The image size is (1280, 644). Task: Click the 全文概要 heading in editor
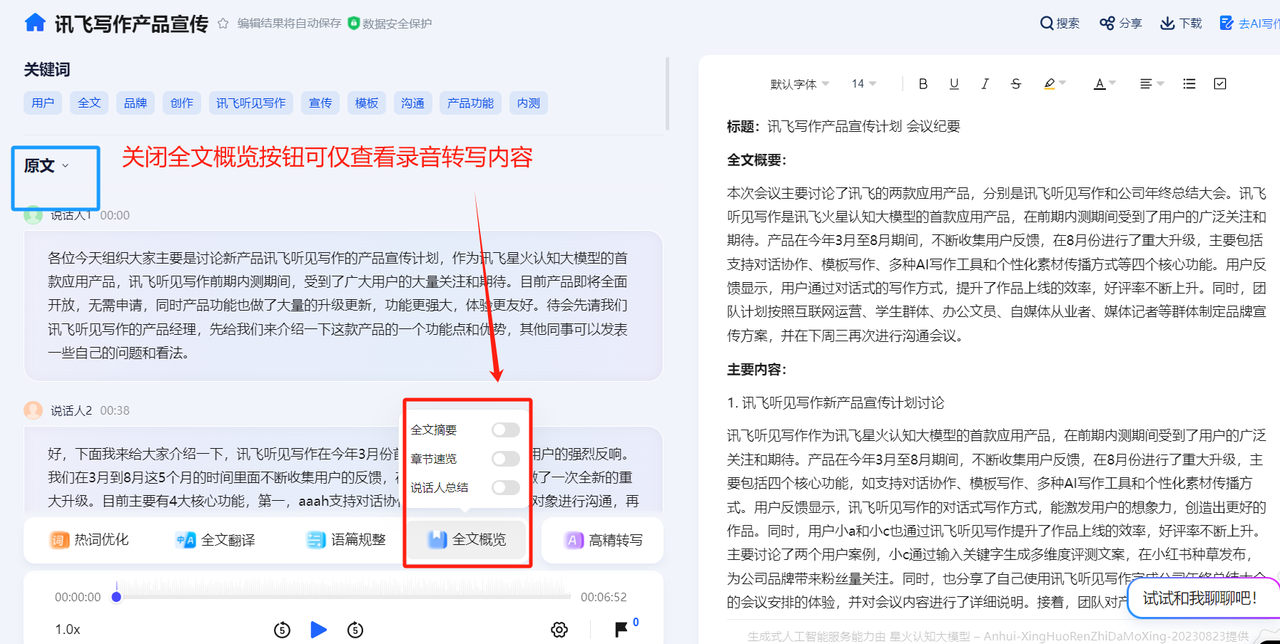[757, 160]
